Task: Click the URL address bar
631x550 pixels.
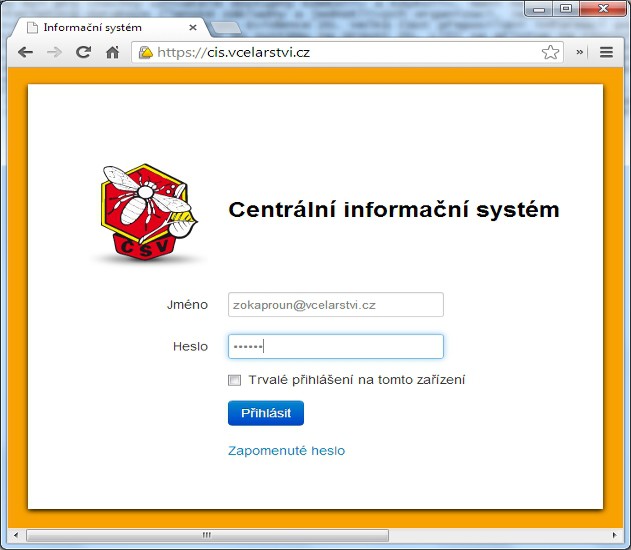Action: click(x=340, y=52)
